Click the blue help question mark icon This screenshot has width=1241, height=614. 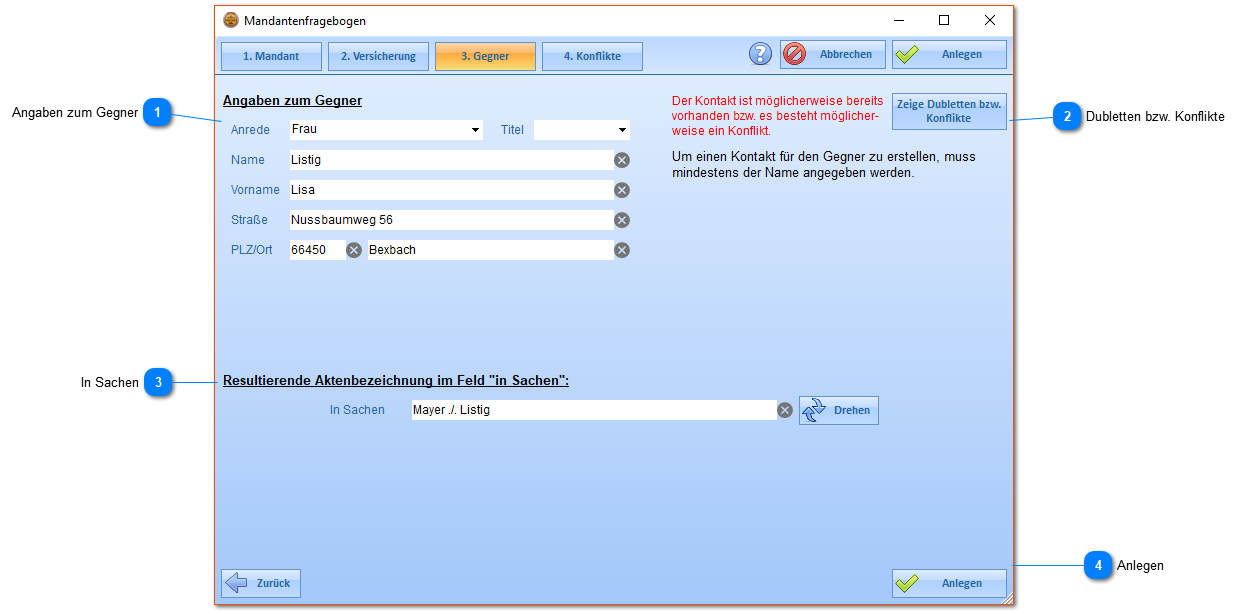pos(760,55)
